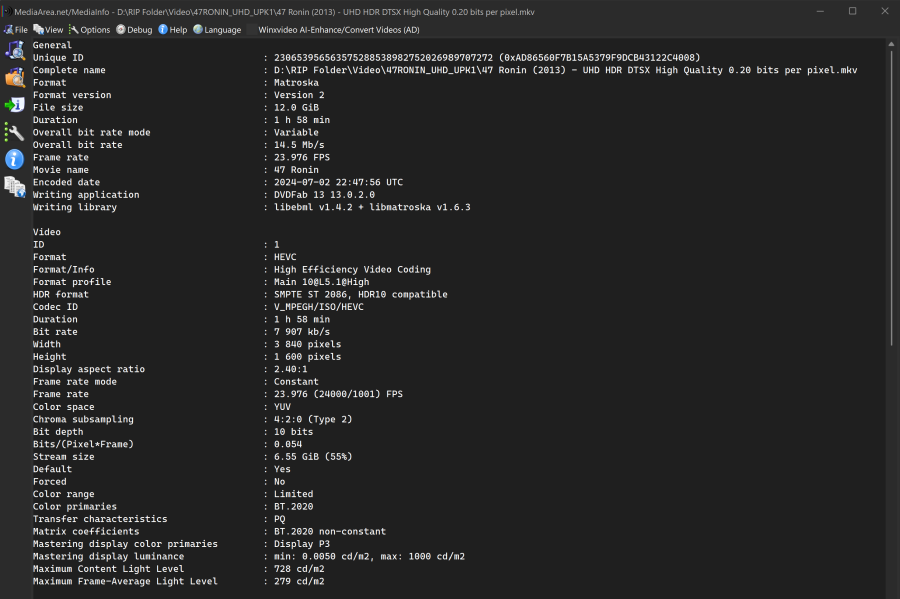This screenshot has height=599, width=900.
Task: Show the Help menu
Action: coord(173,30)
